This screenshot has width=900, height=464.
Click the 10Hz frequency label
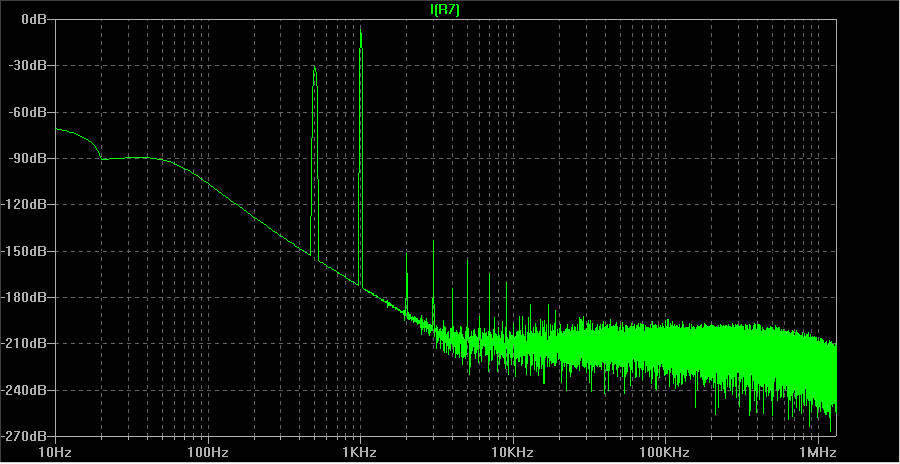click(x=56, y=451)
